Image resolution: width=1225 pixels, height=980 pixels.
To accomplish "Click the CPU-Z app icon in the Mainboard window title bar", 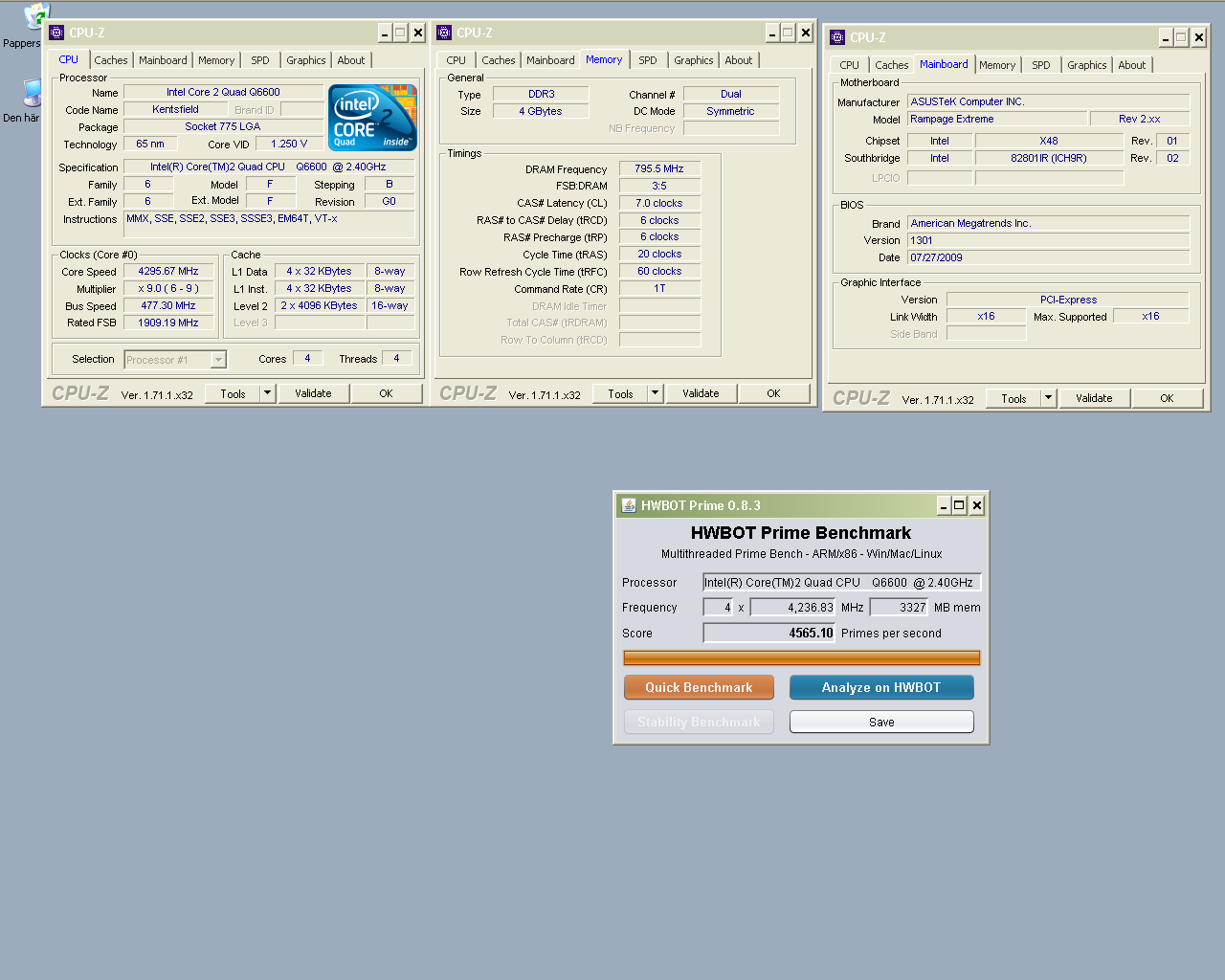I will click(x=837, y=37).
